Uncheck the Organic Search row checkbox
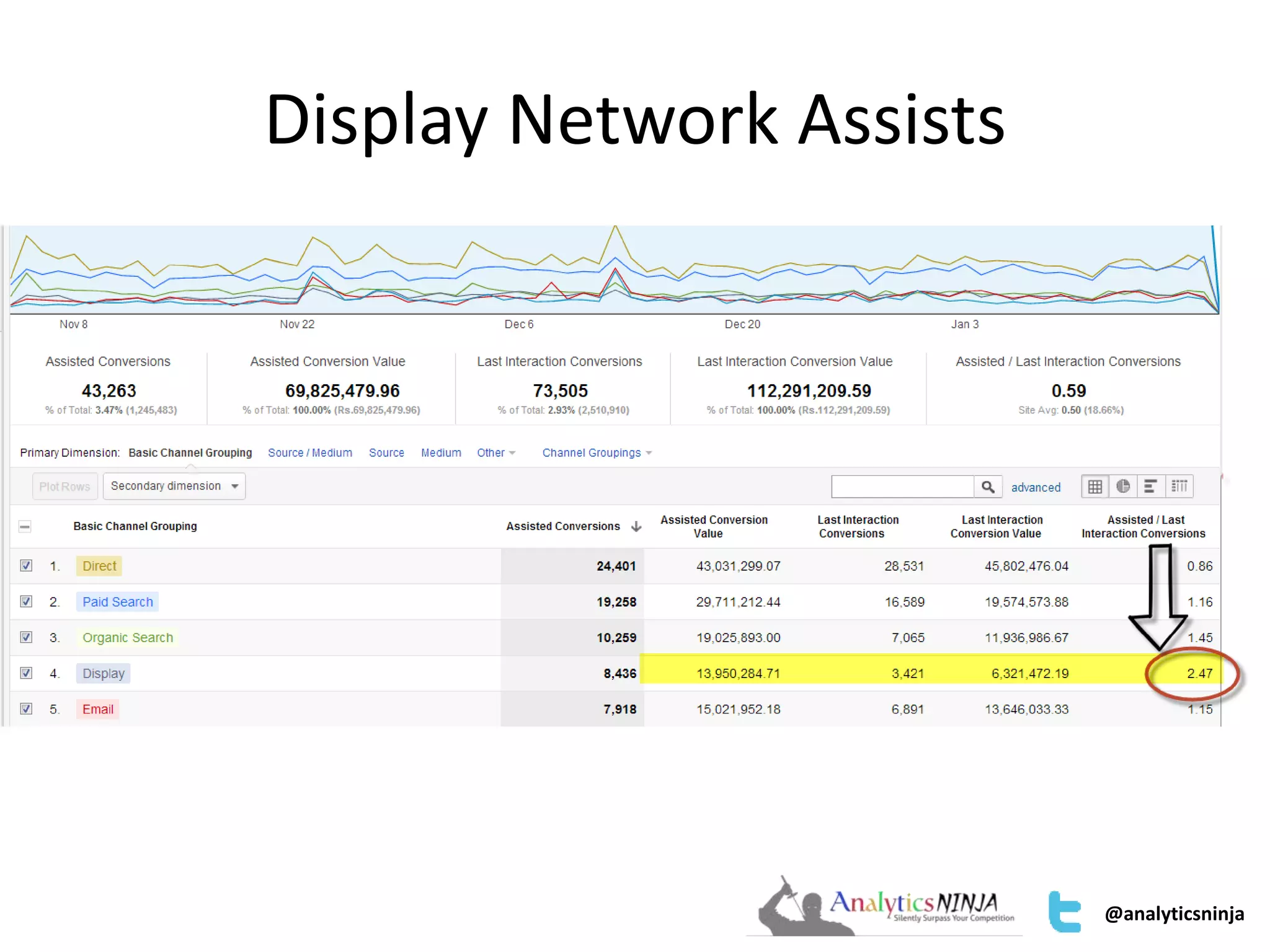This screenshot has height=952, width=1270. click(x=26, y=637)
